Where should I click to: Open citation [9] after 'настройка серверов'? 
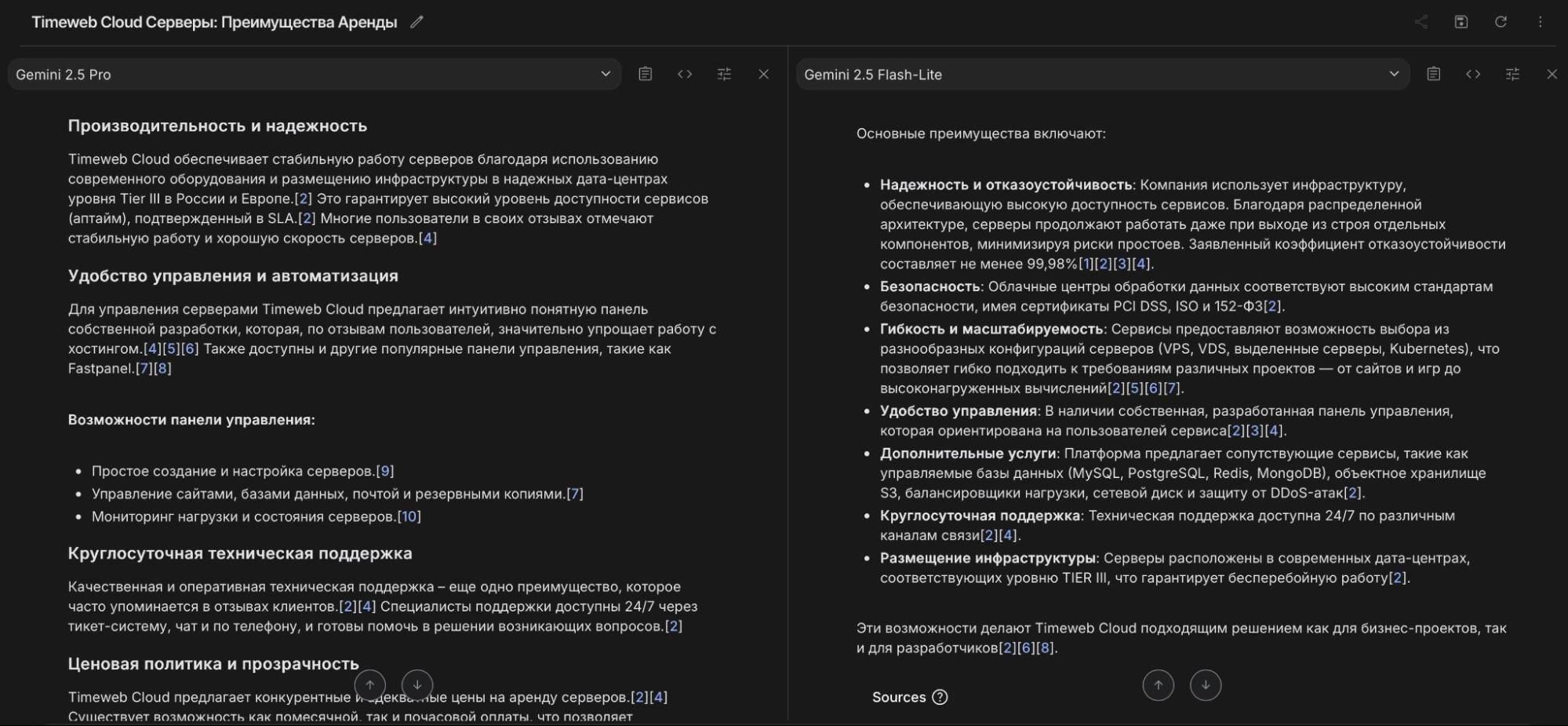click(385, 471)
